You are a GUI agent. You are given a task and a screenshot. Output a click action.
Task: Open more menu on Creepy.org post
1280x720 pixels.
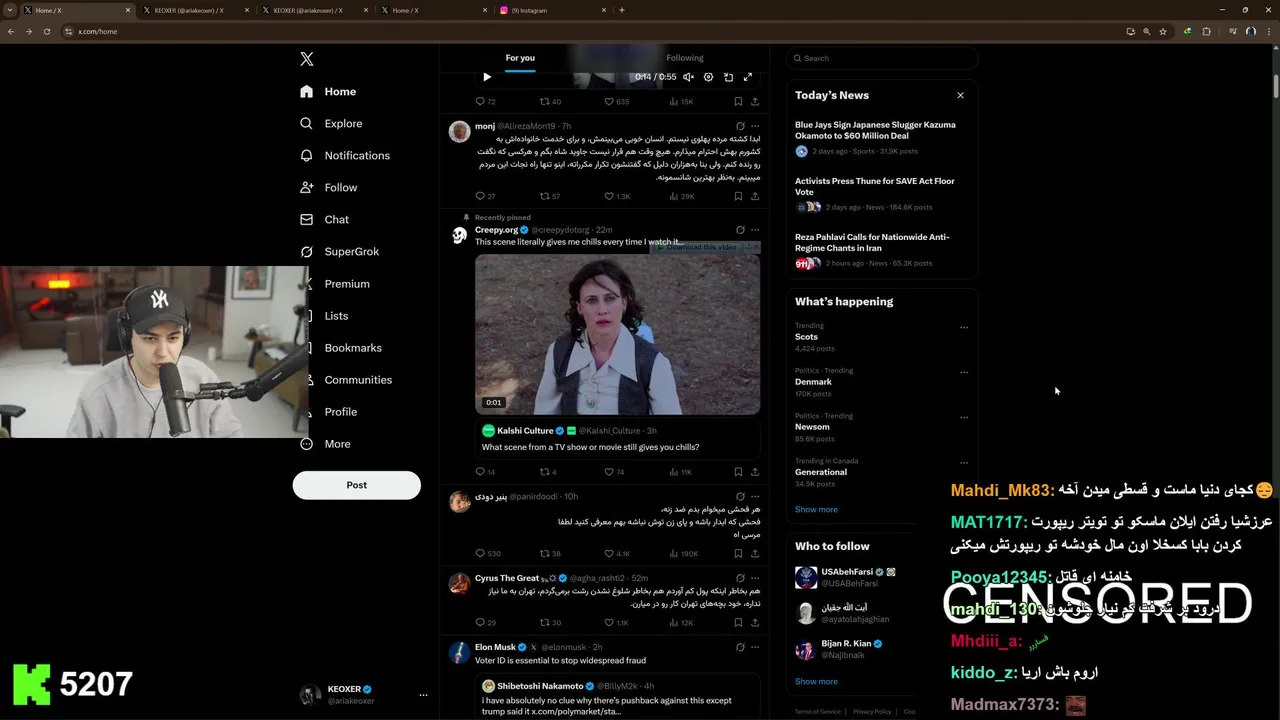point(755,230)
